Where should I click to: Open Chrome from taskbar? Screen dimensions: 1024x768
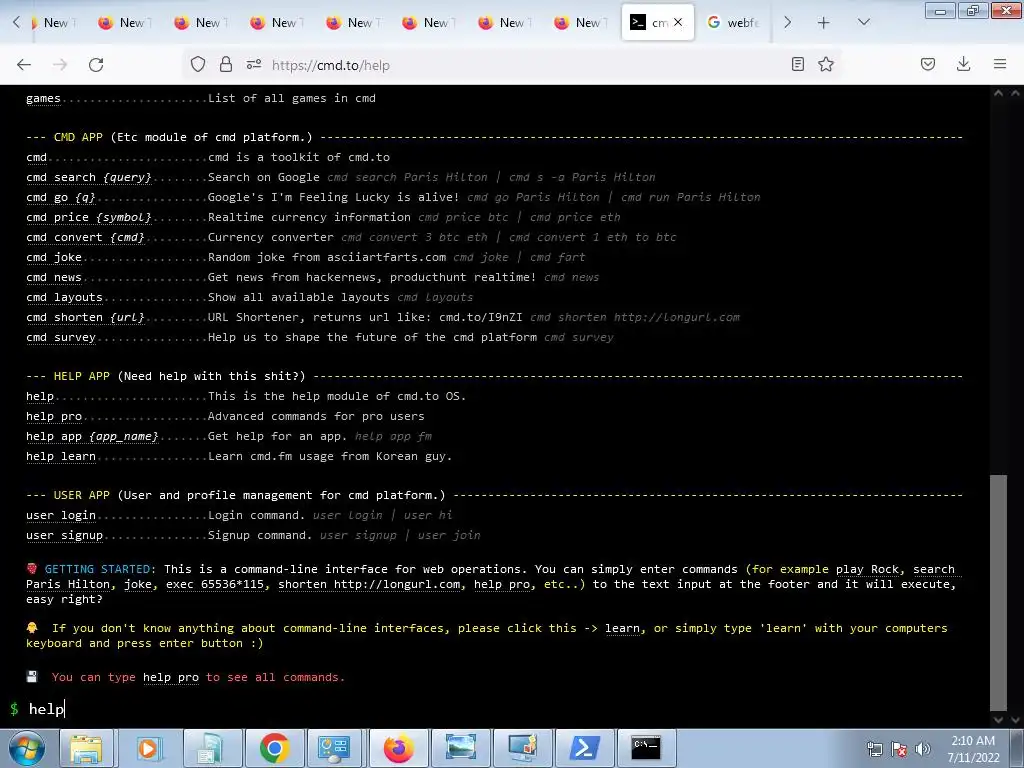pos(275,748)
